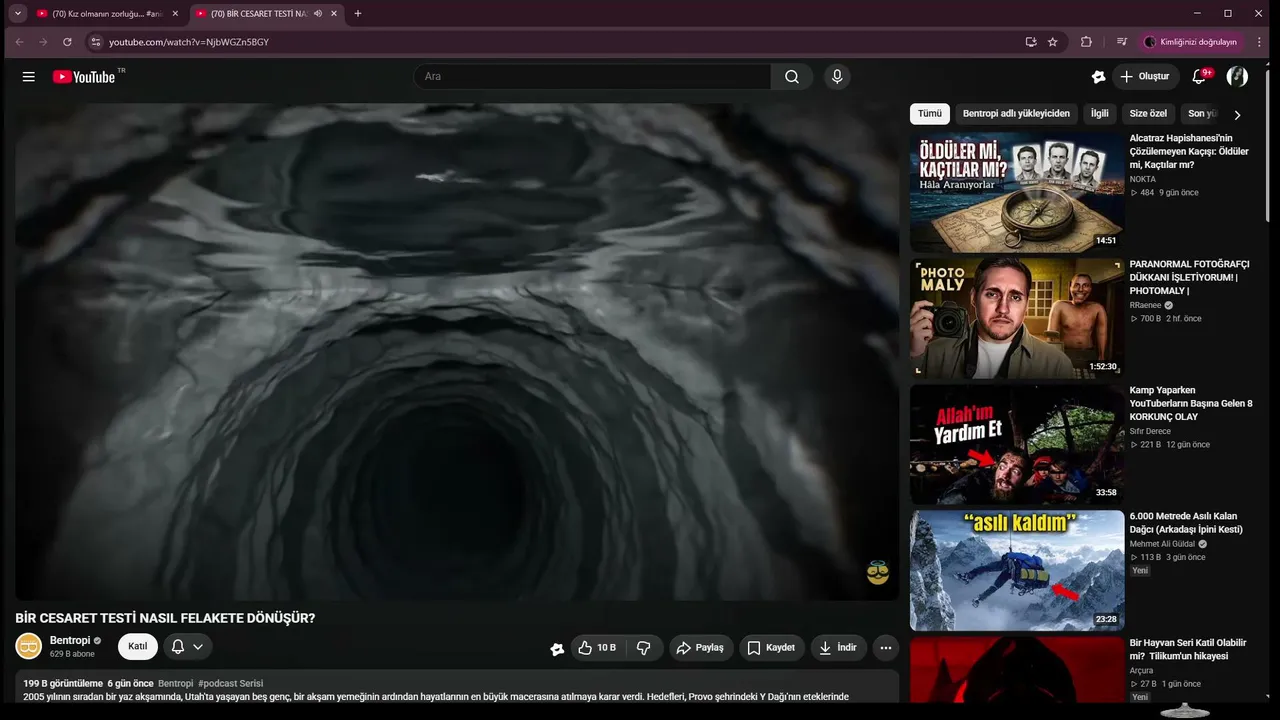Viewport: 1280px width, 720px height.
Task: Dislike the video with thumbs down
Action: click(644, 648)
